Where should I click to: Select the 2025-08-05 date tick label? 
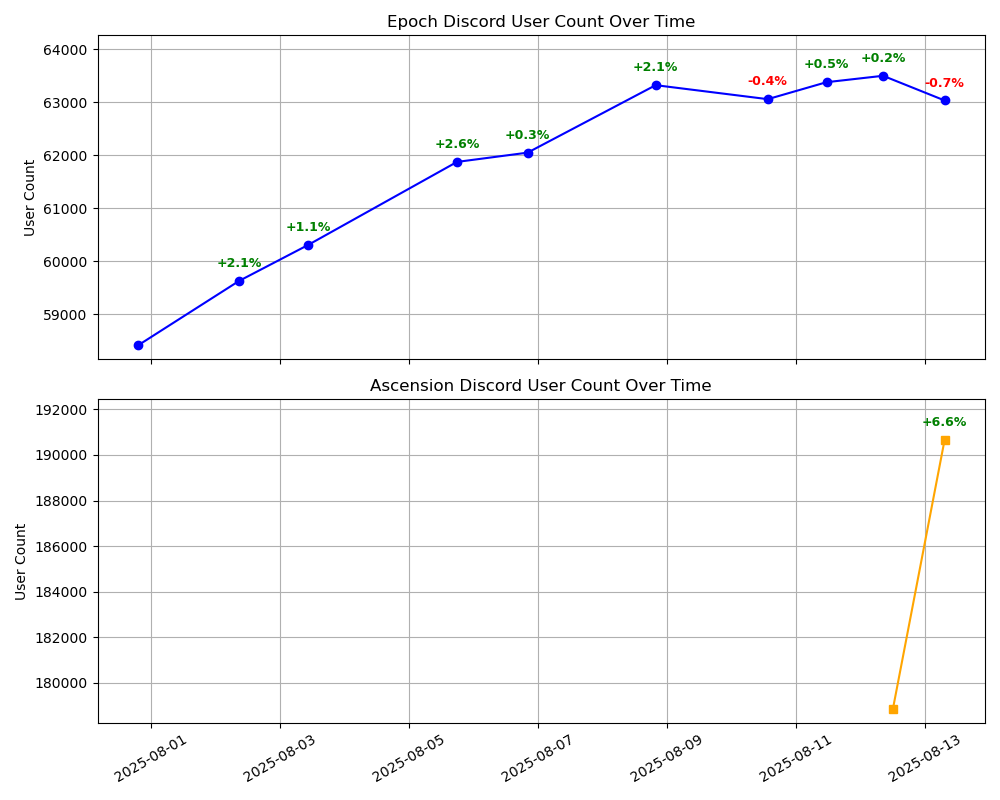(x=409, y=758)
